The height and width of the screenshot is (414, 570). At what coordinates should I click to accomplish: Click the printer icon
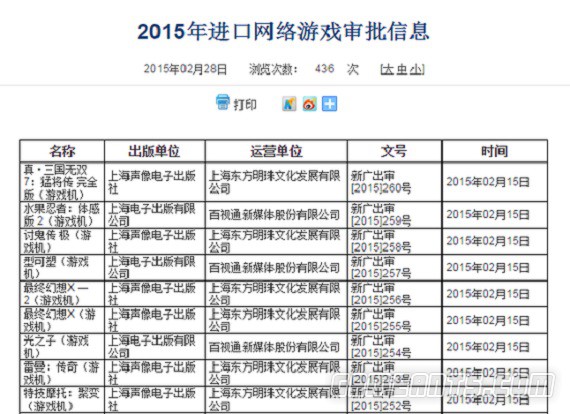tap(222, 103)
